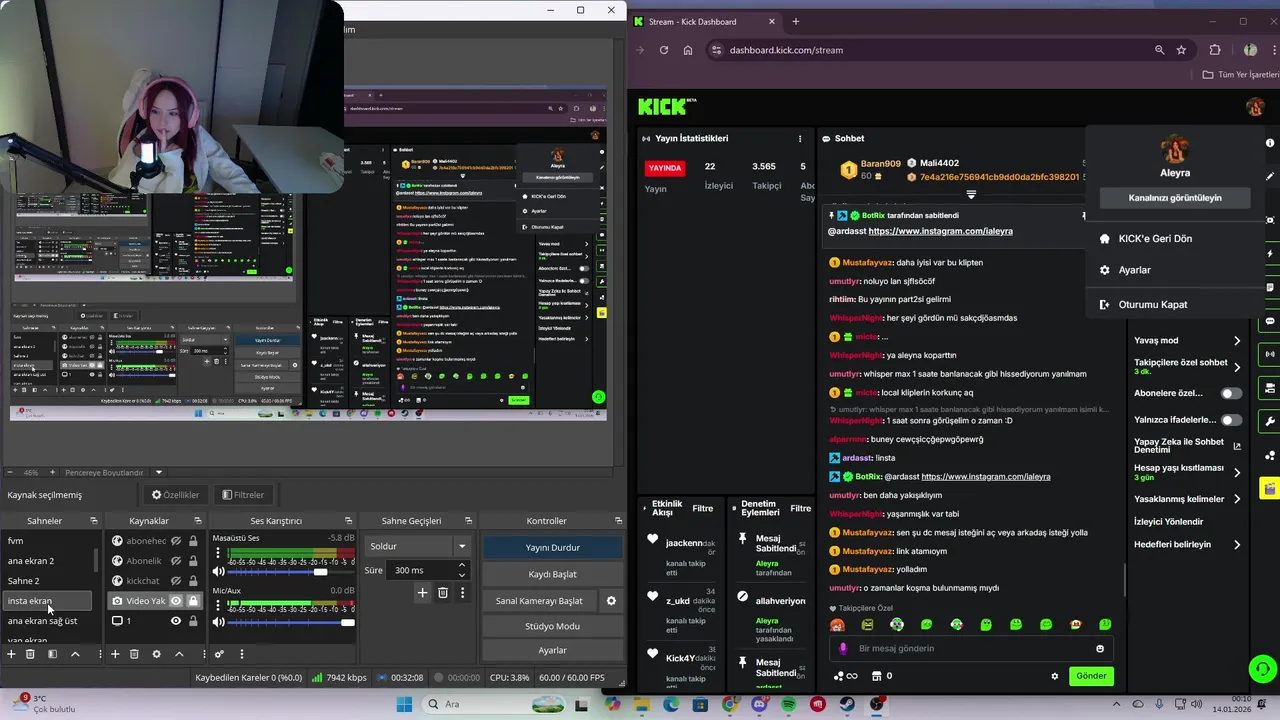1280x720 pixels.
Task: Open Spotify from Windows taskbar
Action: (789, 705)
